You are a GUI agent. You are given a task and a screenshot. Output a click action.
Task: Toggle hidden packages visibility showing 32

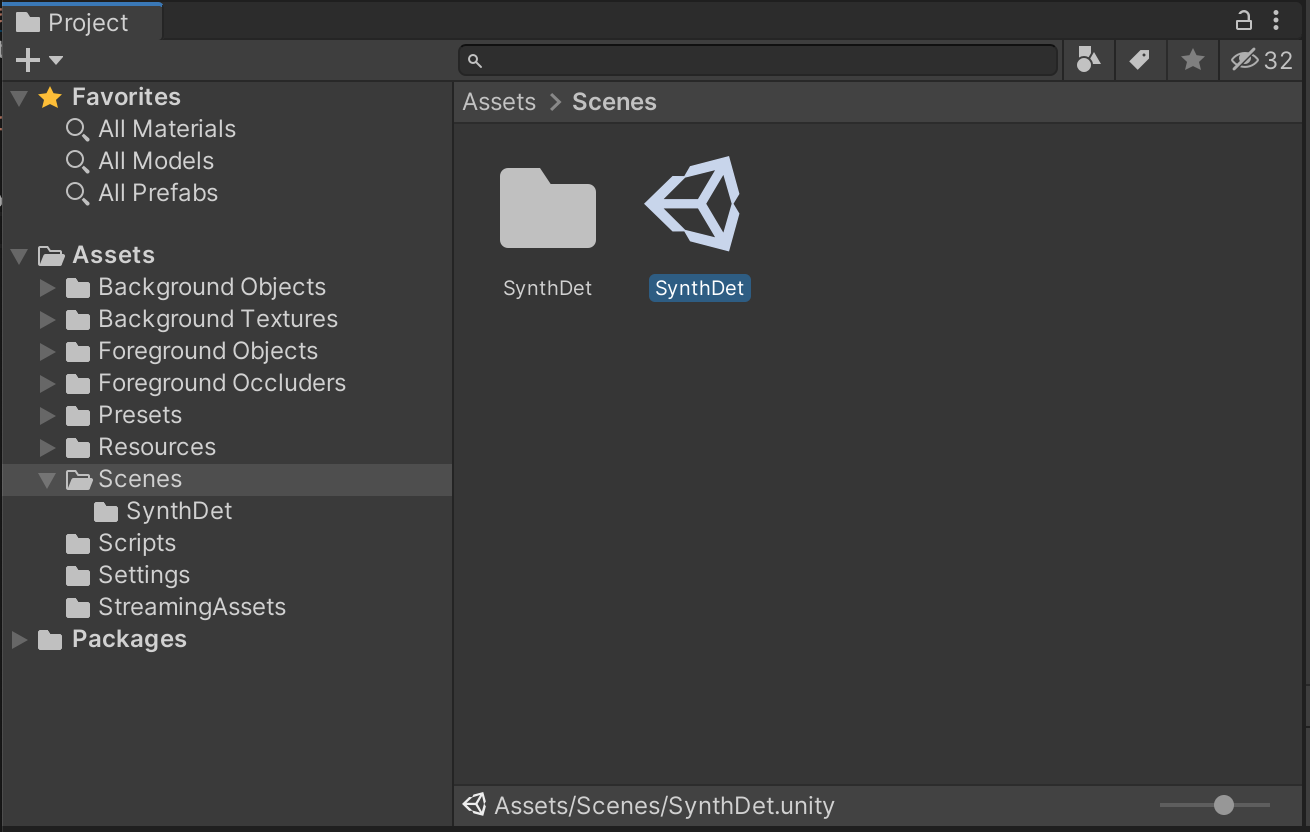tap(1262, 61)
